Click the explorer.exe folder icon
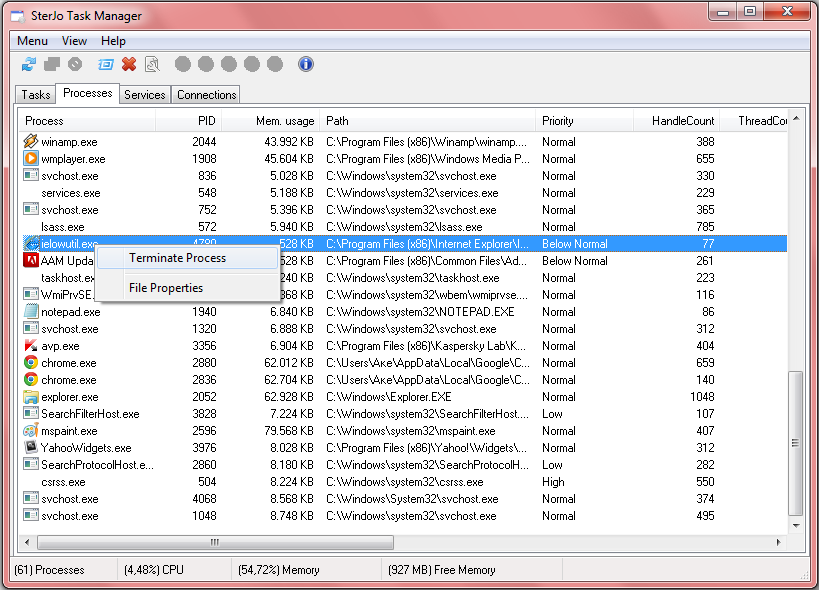 pos(31,396)
